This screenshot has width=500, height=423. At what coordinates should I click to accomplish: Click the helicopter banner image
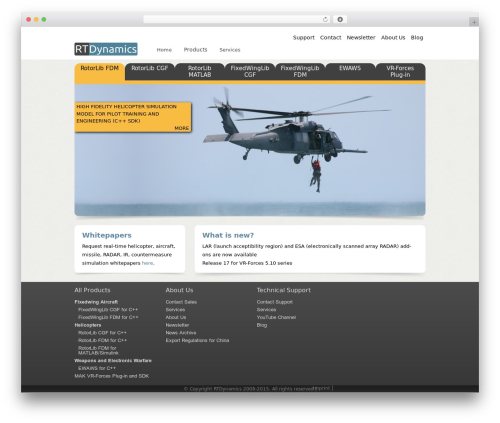click(250, 150)
